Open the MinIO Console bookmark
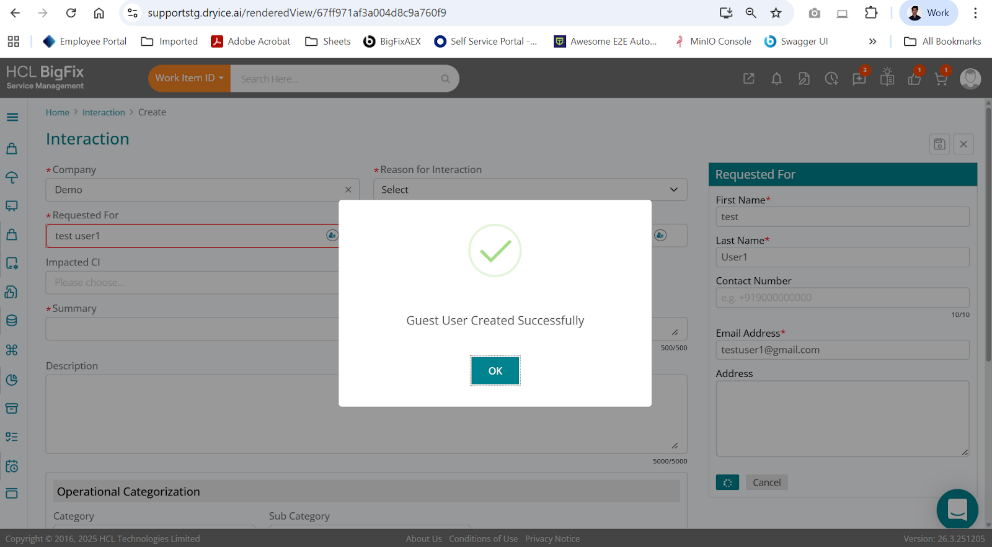 pos(712,41)
